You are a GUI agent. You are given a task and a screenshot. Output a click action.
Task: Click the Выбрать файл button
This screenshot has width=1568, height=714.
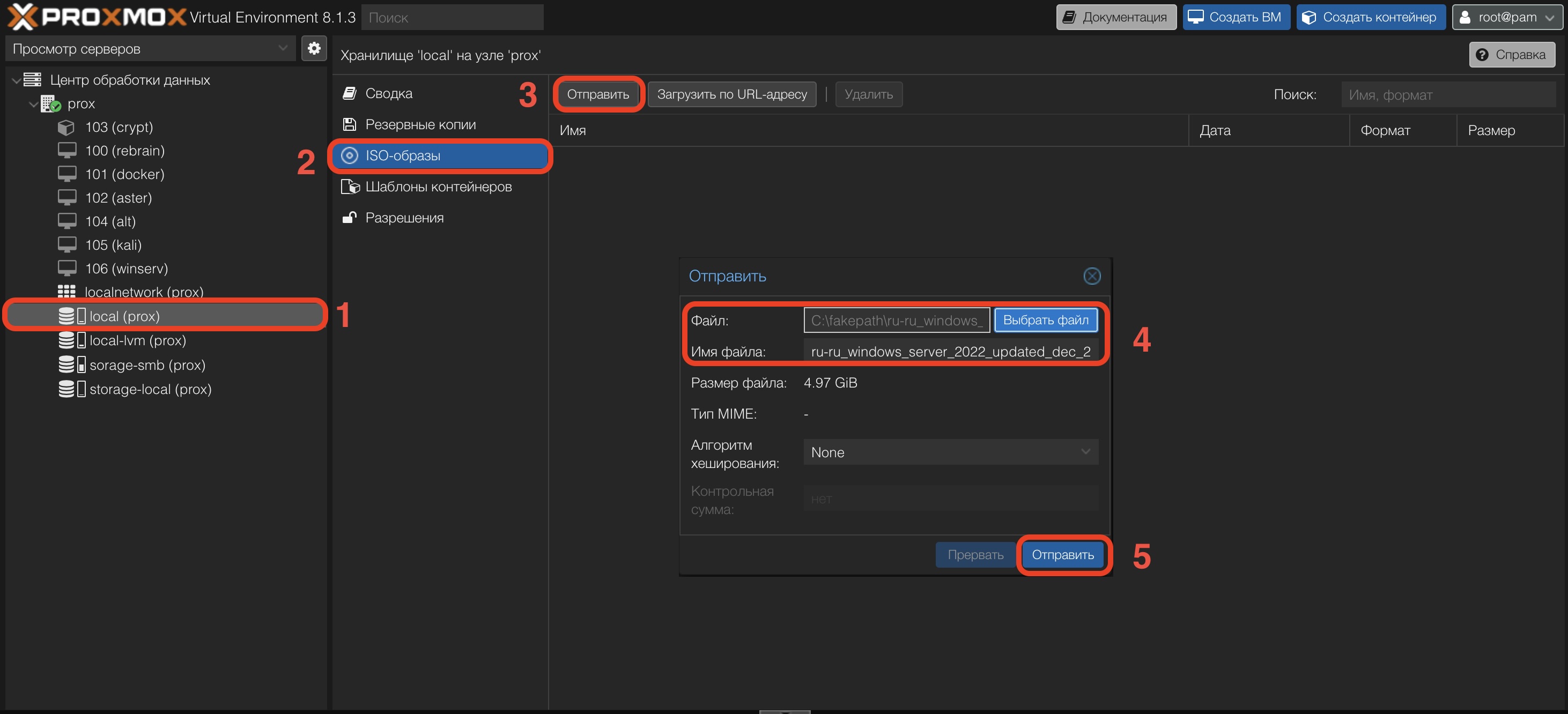1045,320
